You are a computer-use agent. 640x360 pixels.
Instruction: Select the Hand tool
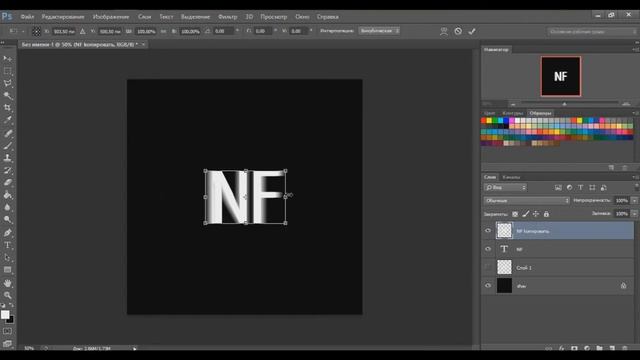pyautogui.click(x=7, y=283)
